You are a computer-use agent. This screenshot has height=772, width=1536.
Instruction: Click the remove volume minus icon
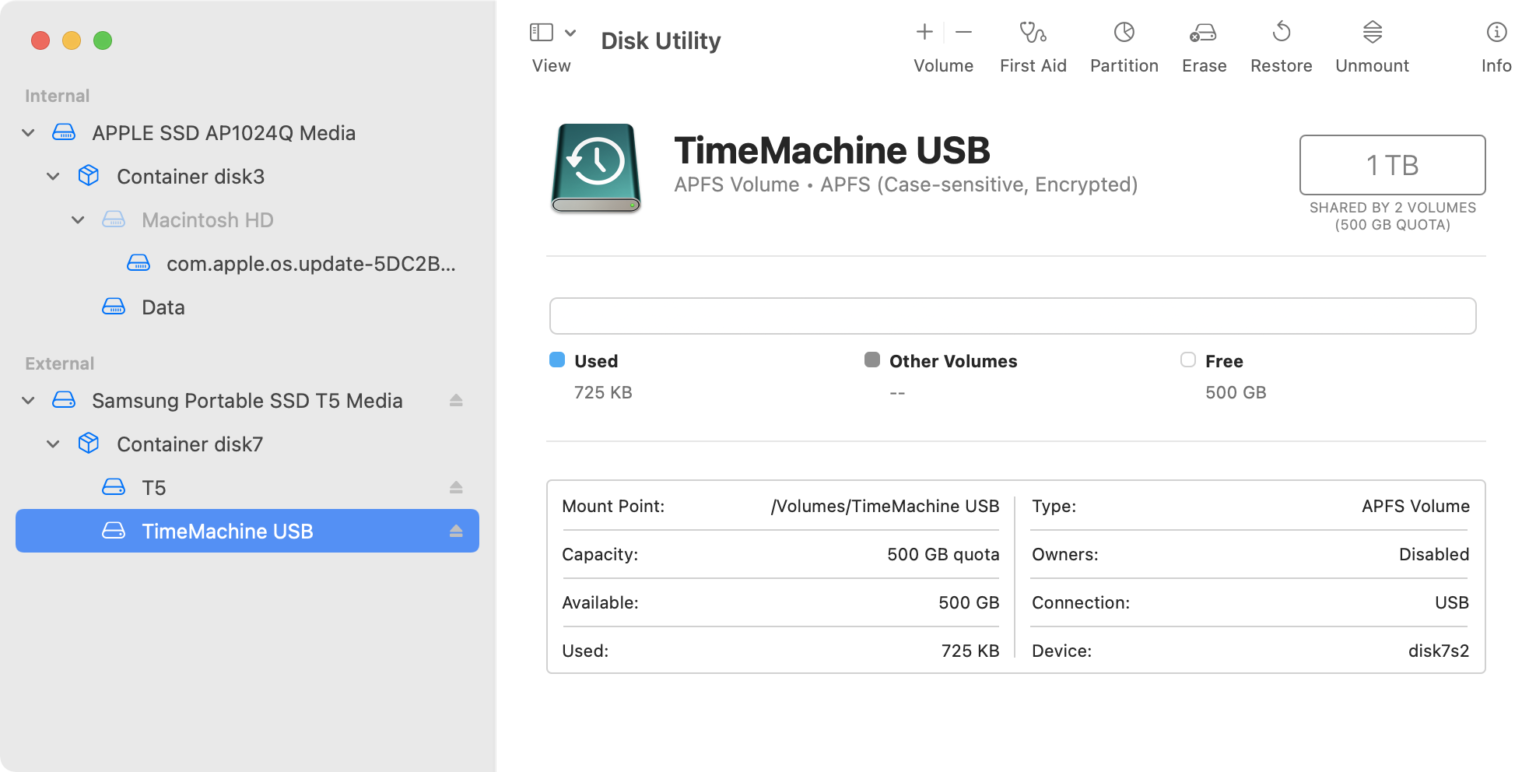(x=963, y=33)
